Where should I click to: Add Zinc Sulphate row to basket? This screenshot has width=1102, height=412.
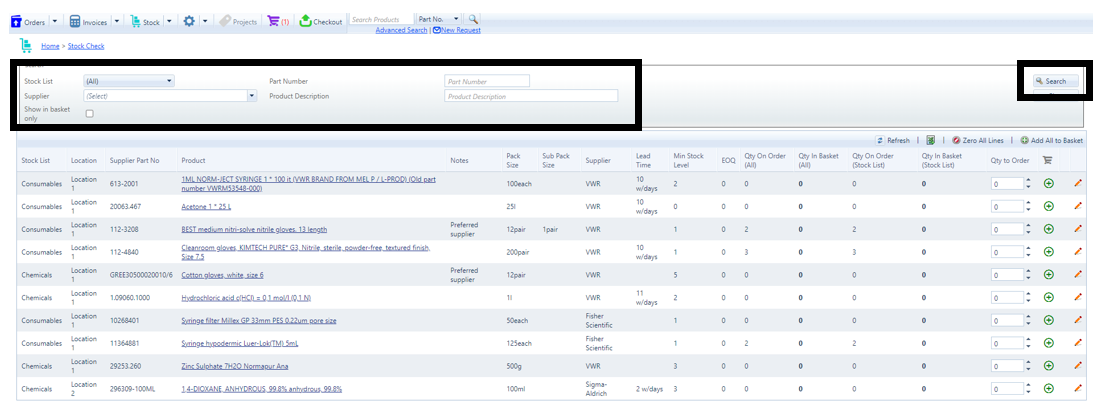click(1049, 366)
